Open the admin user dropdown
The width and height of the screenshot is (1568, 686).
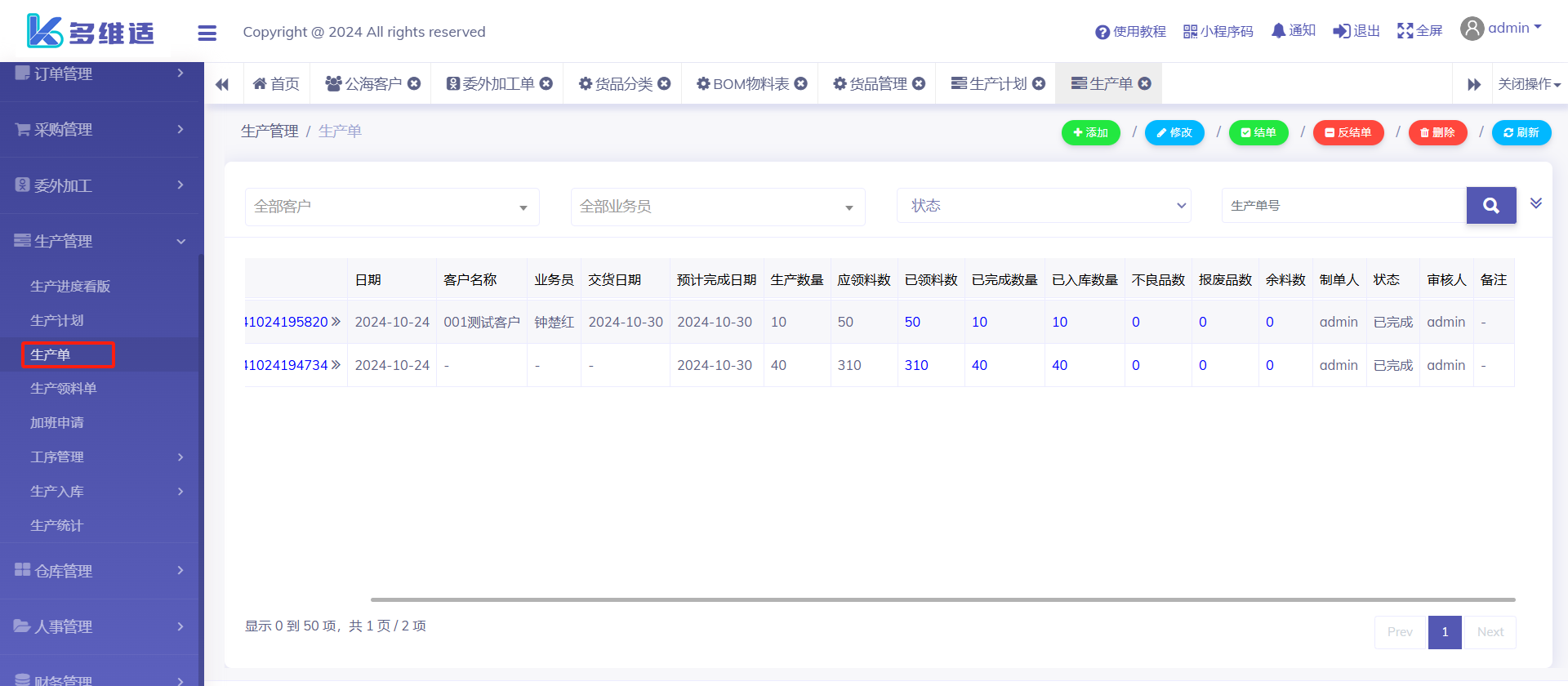pyautogui.click(x=1501, y=29)
